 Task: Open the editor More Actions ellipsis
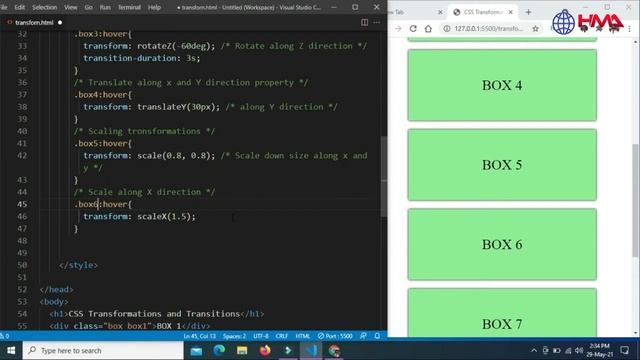(377, 22)
